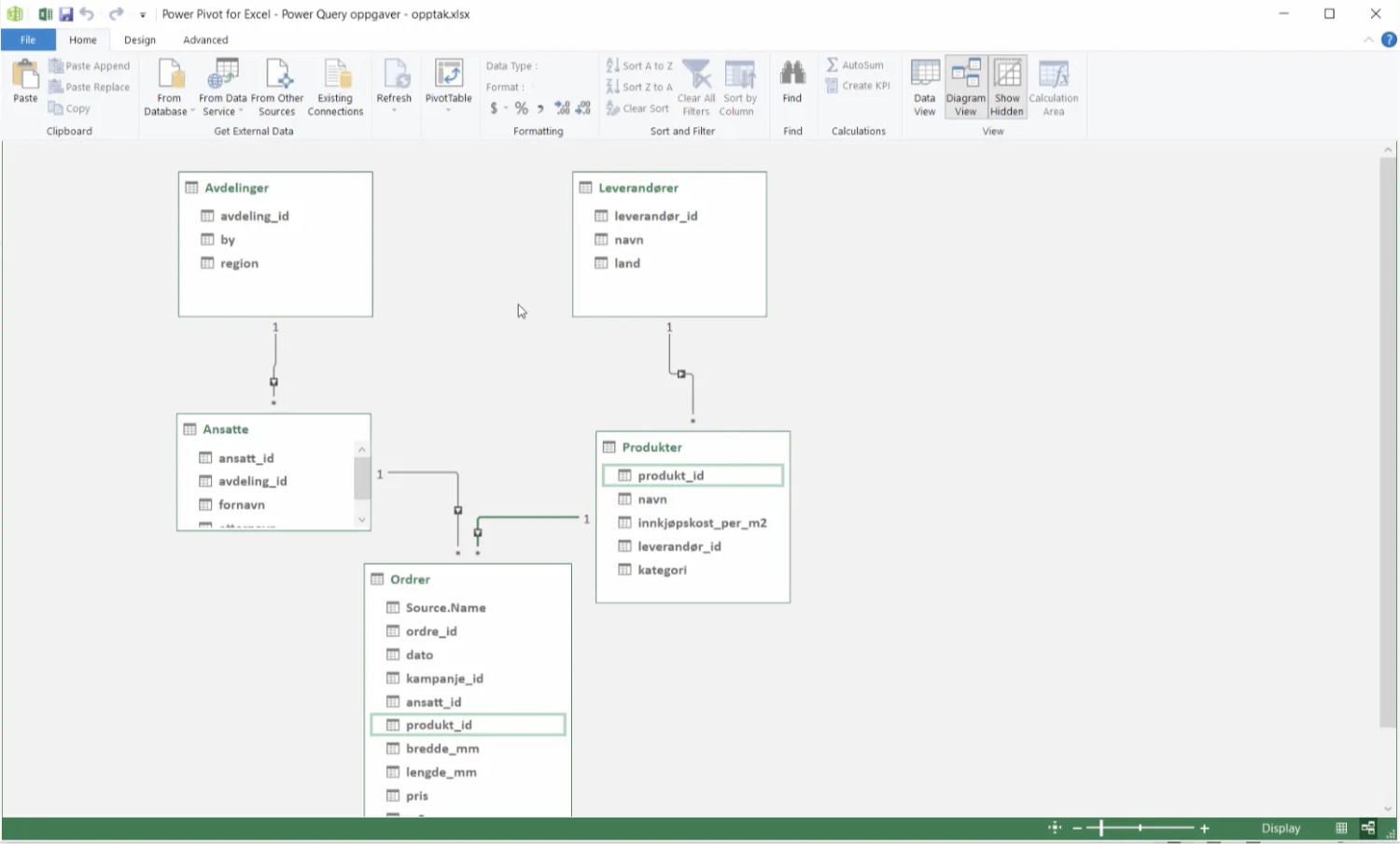The image size is (1400, 844).
Task: Click the From Other Sources icon
Action: 277,75
